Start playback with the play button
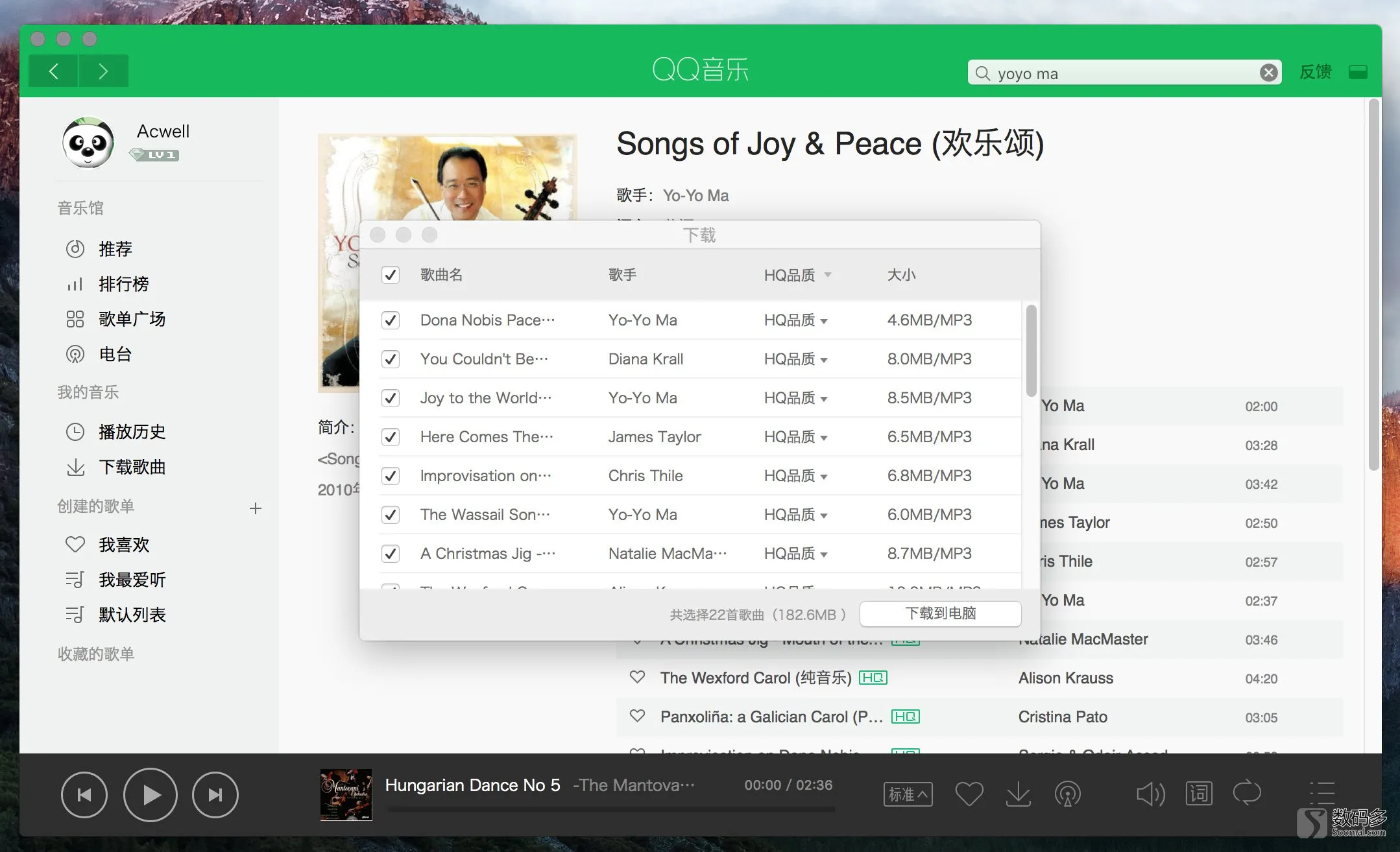 click(151, 795)
